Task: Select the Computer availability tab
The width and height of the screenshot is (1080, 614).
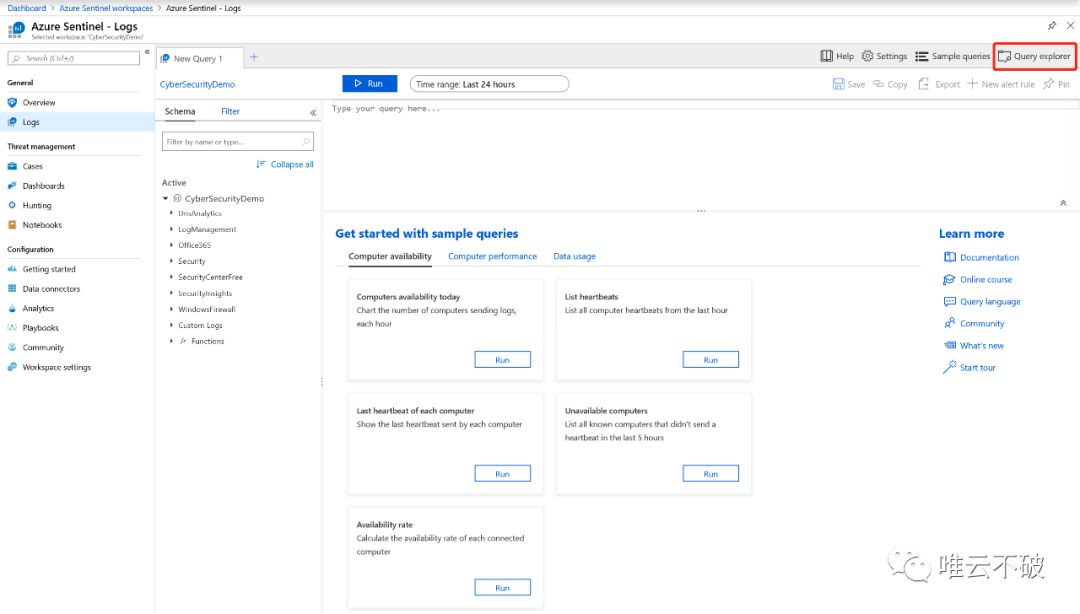Action: point(390,256)
